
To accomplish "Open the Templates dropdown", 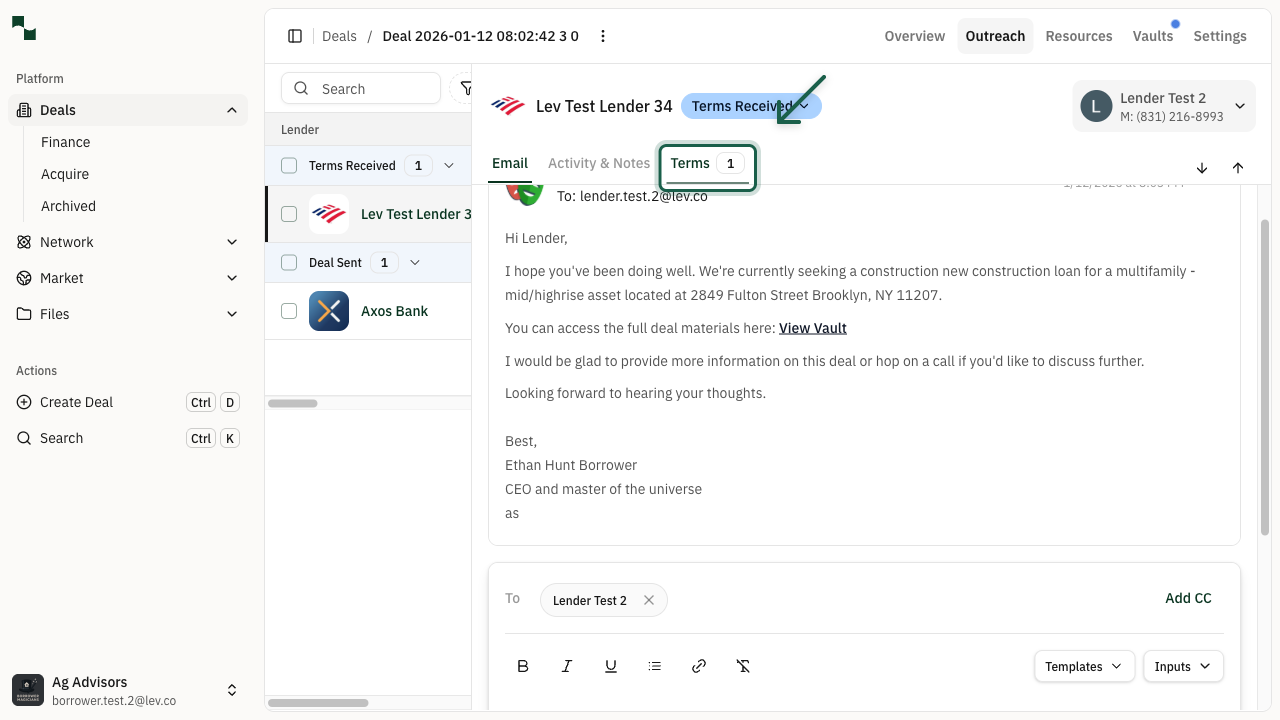I will (1084, 666).
